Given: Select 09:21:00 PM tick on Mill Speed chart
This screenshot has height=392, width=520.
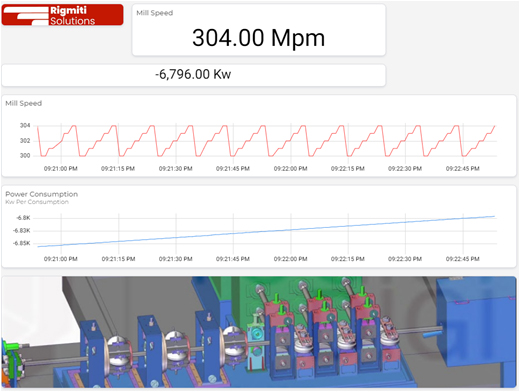Looking at the screenshot, I should [x=61, y=169].
